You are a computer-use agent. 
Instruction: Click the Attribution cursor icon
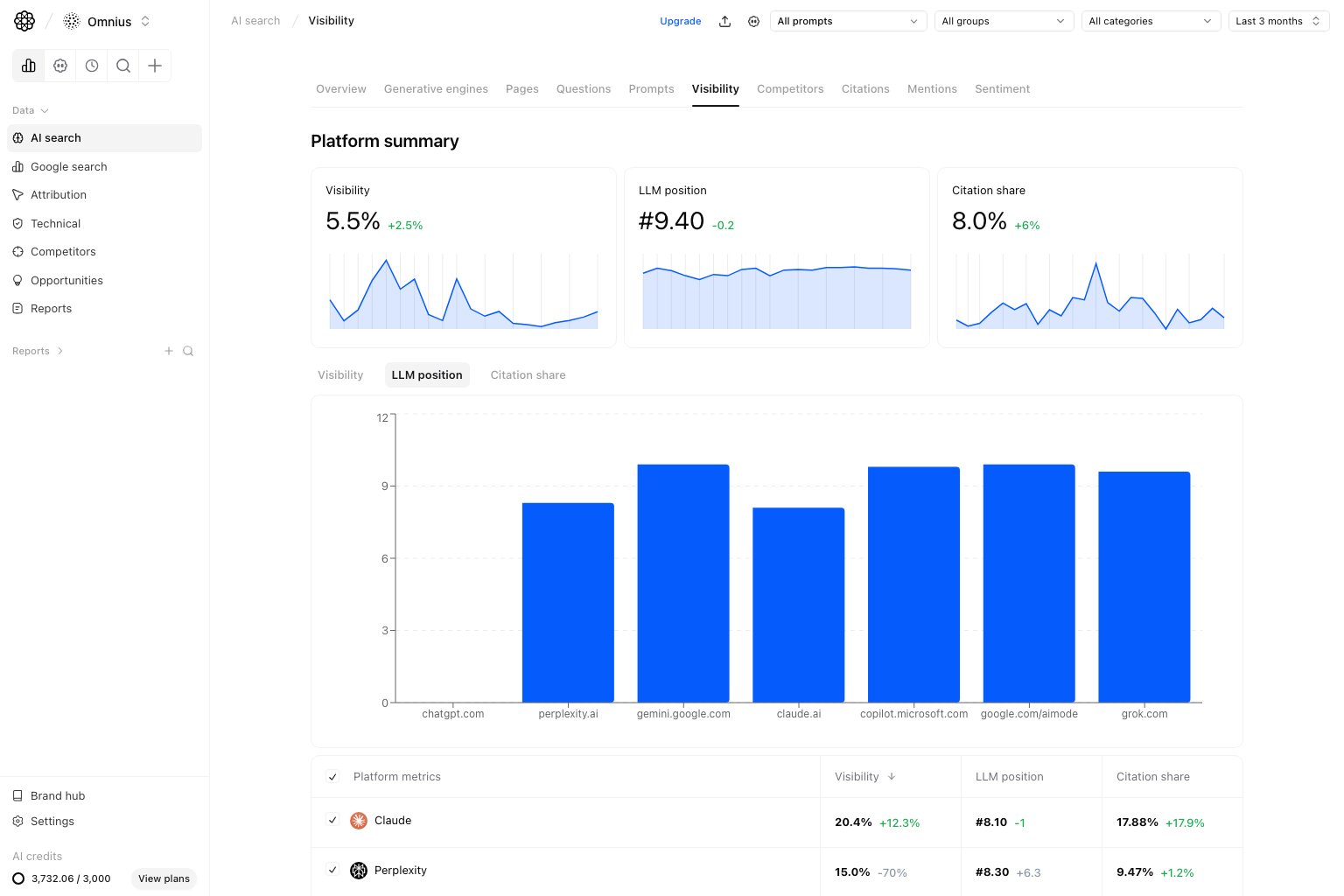point(17,195)
